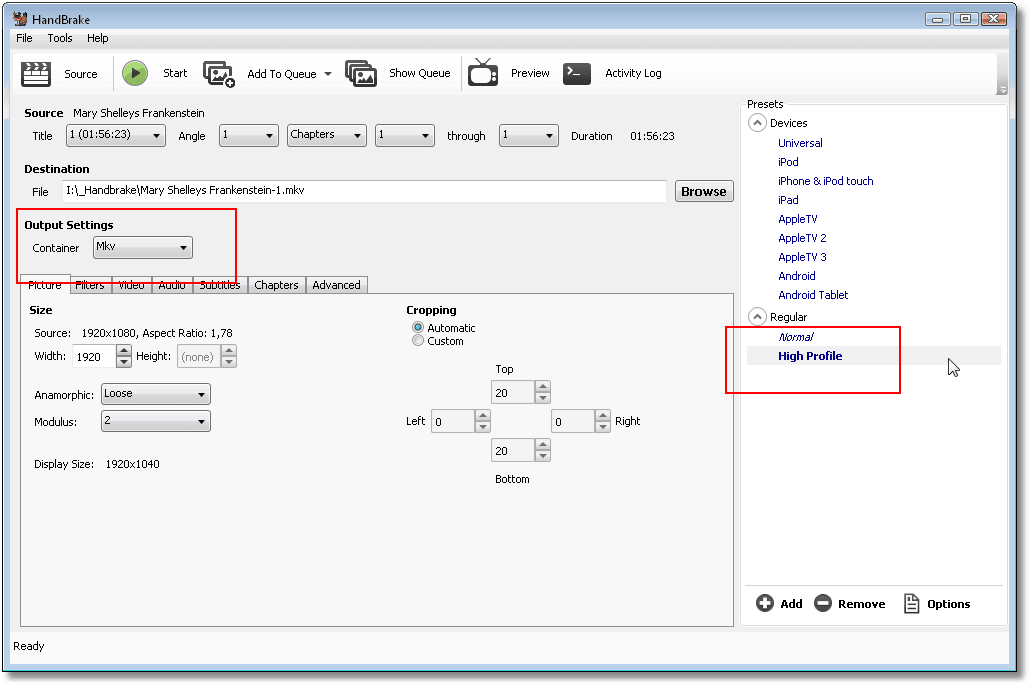Viewport: 1031px width, 686px height.
Task: Decrease Width with the down arrow
Action: tap(124, 362)
